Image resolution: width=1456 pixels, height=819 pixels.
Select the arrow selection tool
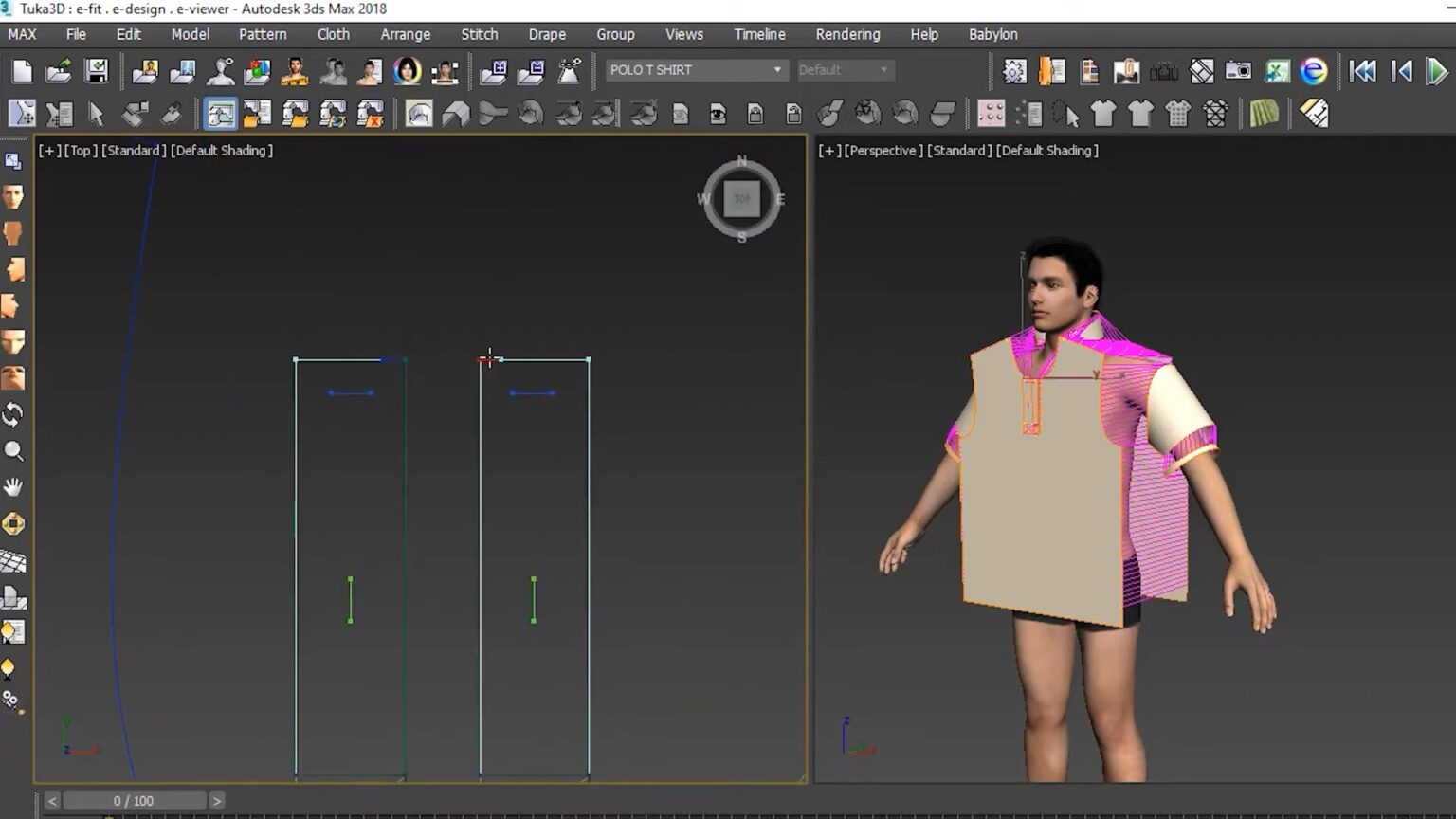click(98, 113)
